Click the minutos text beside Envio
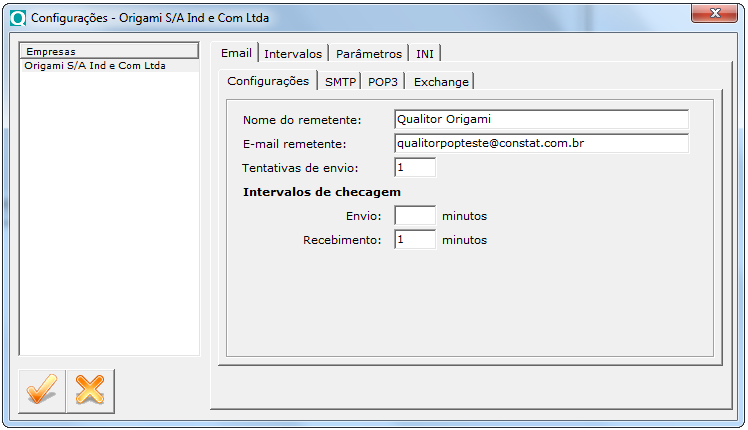The height and width of the screenshot is (430, 748). [464, 216]
